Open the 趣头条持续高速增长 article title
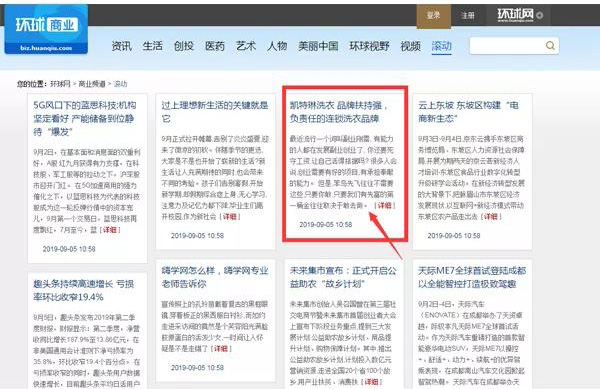Image resolution: width=600 pixels, height=389 pixels. point(83,290)
